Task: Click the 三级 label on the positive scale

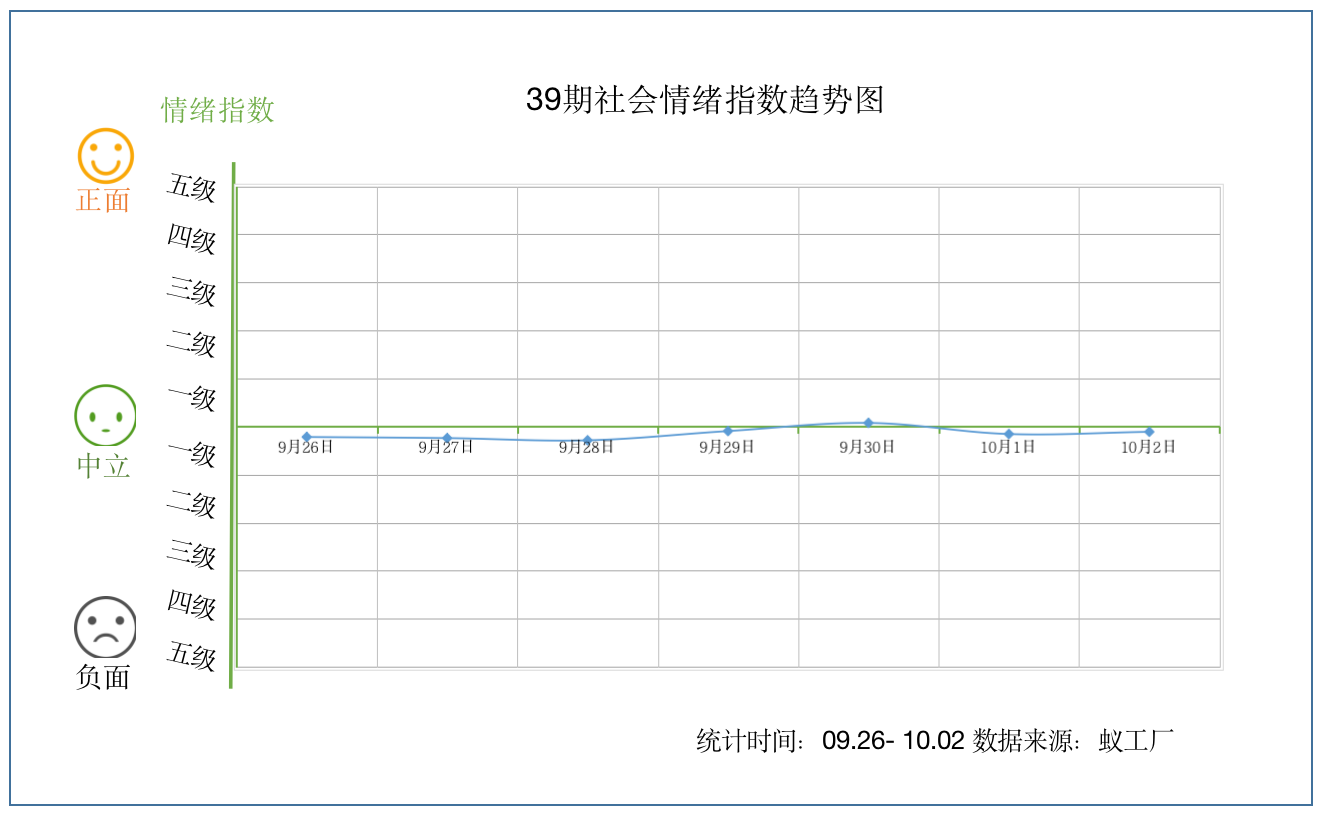Action: coord(192,291)
